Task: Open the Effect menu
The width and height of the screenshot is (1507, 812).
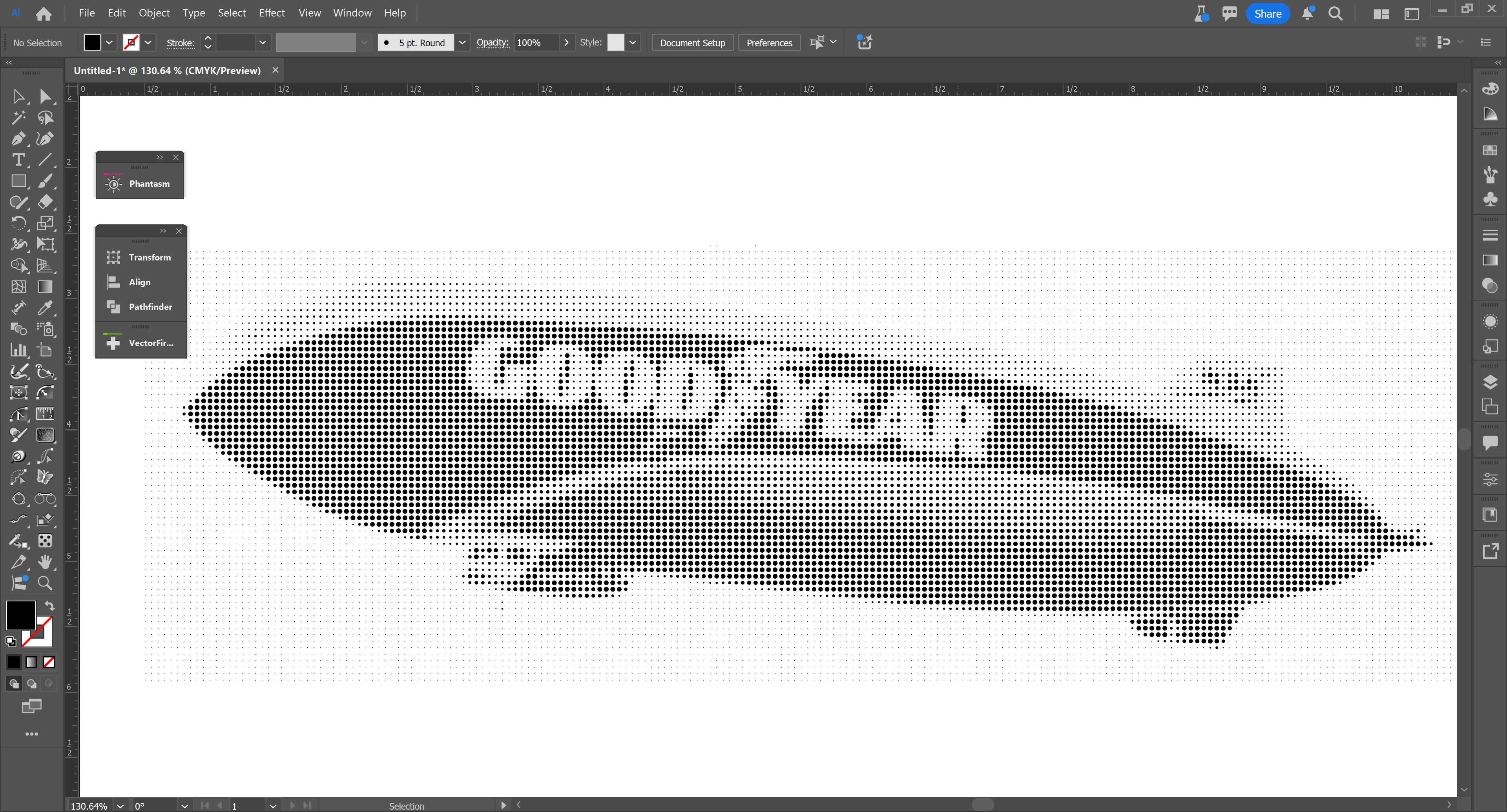Action: click(272, 13)
